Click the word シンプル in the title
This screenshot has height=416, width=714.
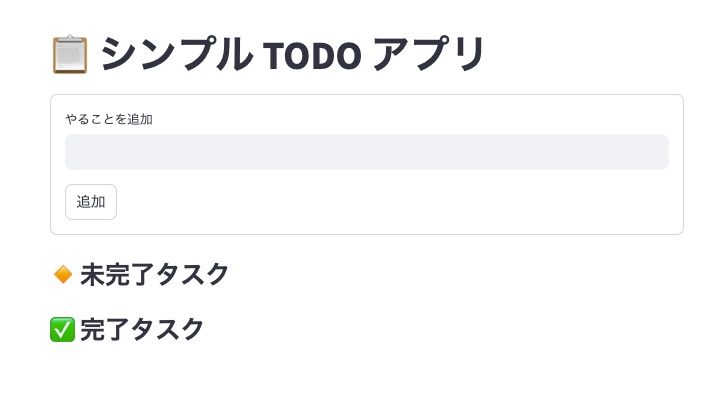coord(176,54)
